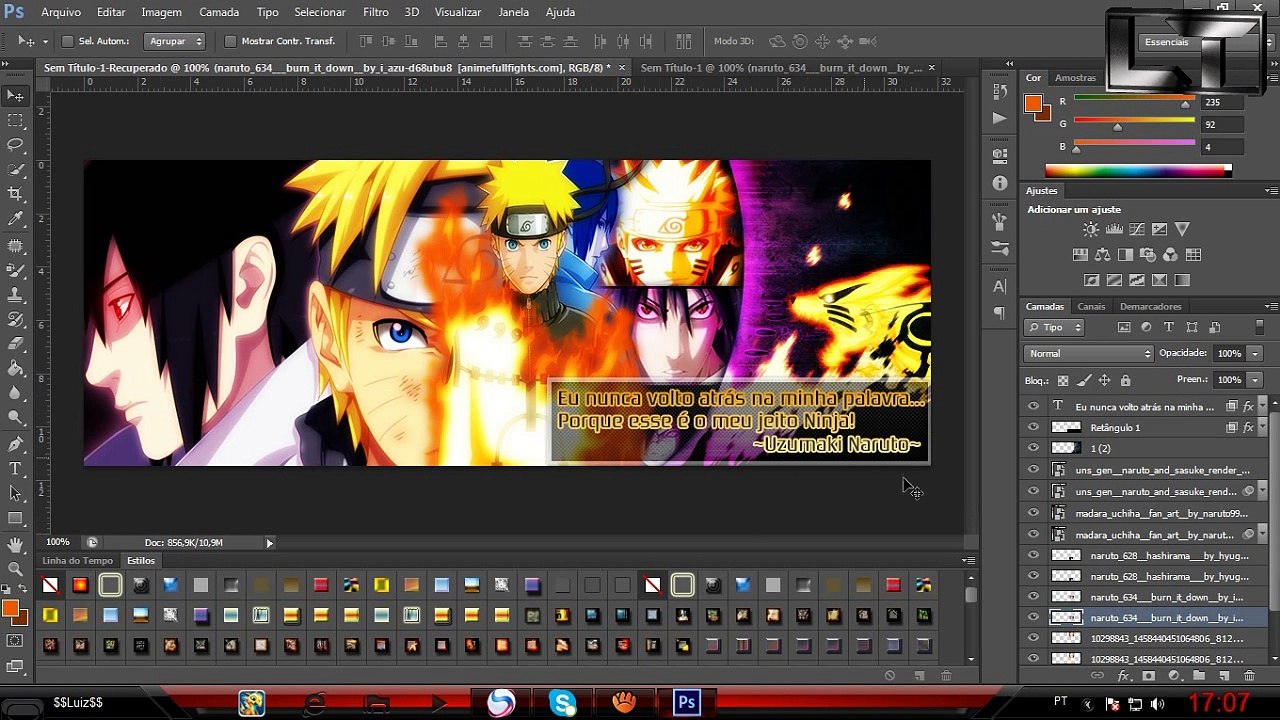
Task: Lock layer position icon
Action: click(x=1104, y=380)
